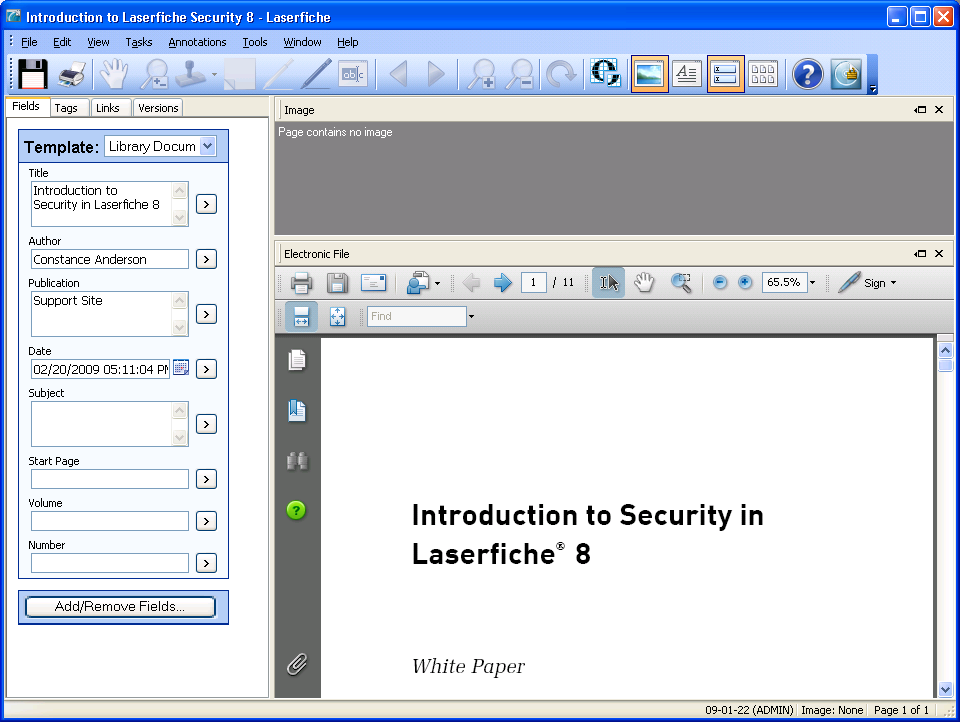The width and height of the screenshot is (960, 722).
Task: Click the arrow button beside the Number field
Action: tap(206, 563)
